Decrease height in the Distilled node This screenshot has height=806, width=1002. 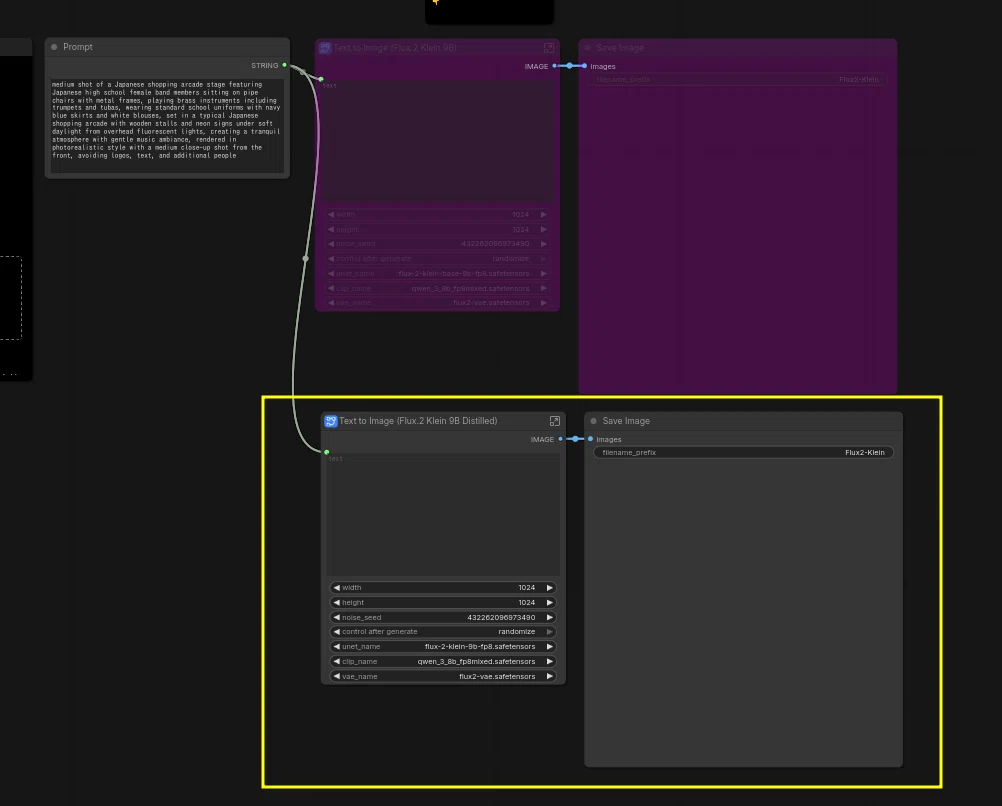336,603
